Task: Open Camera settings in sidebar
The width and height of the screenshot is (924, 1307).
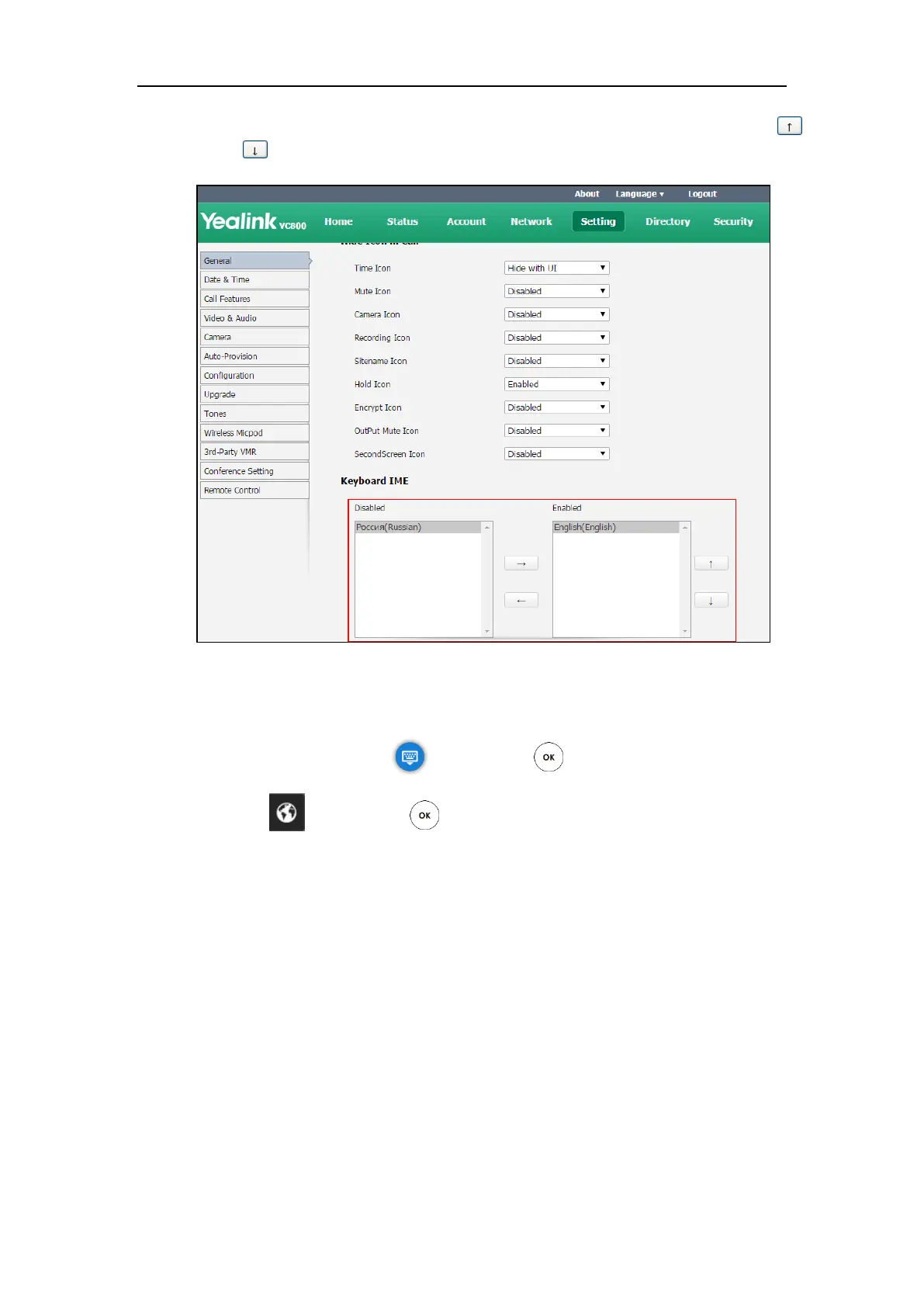Action: coord(254,337)
